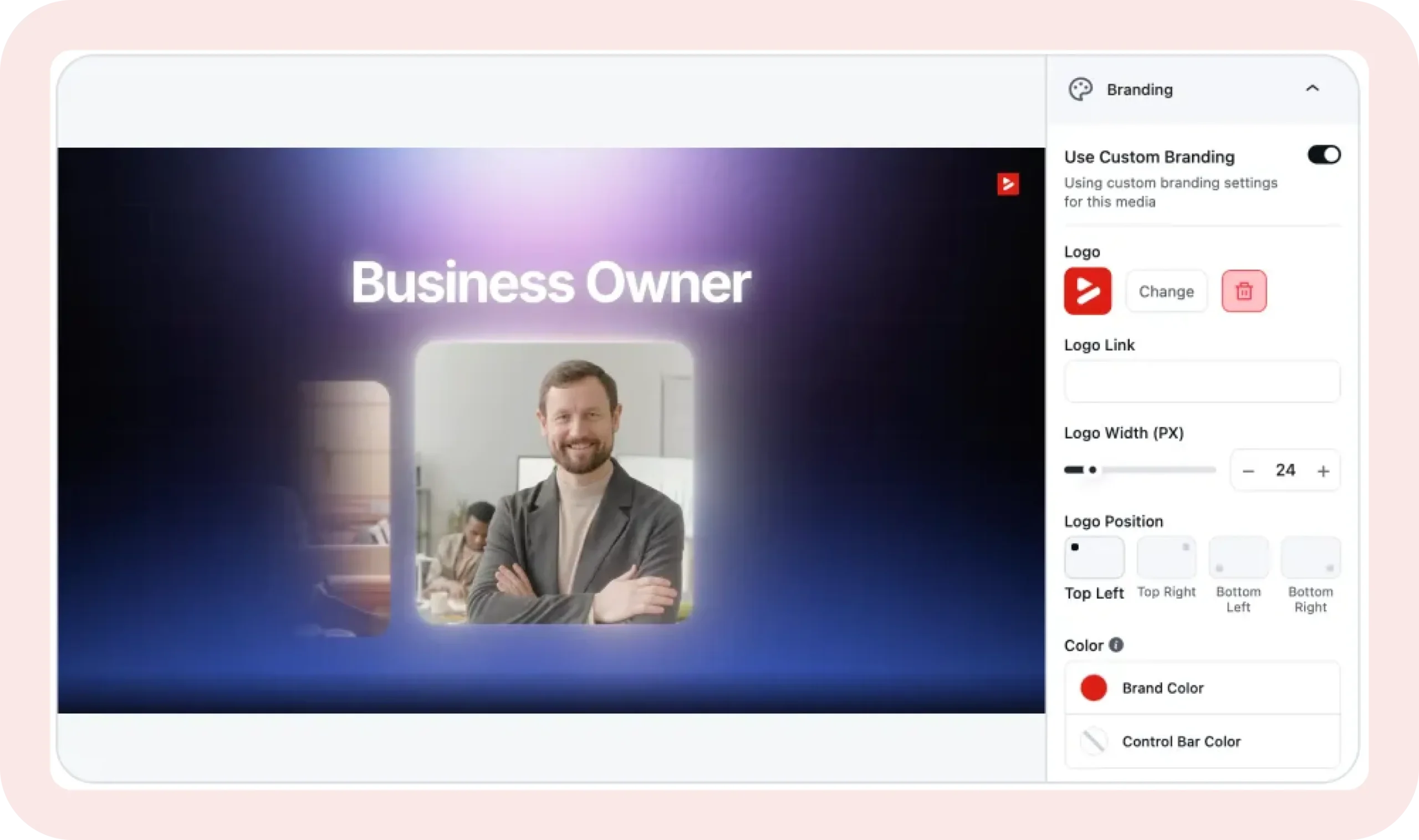Click the red logo thumbnail in panel
Viewport: 1419px width, 840px height.
point(1087,291)
